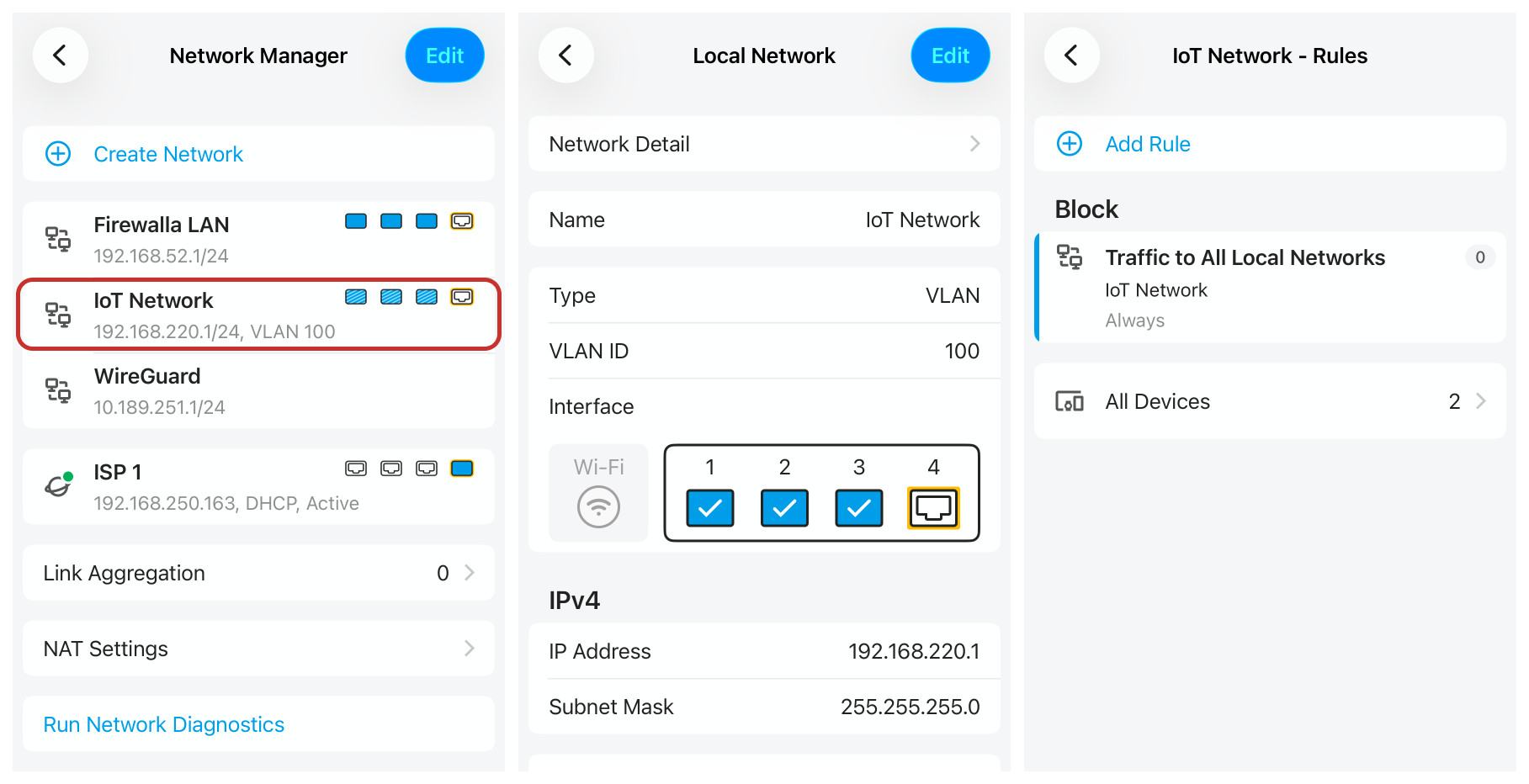Click the ISP 1 planet status icon

58,485
